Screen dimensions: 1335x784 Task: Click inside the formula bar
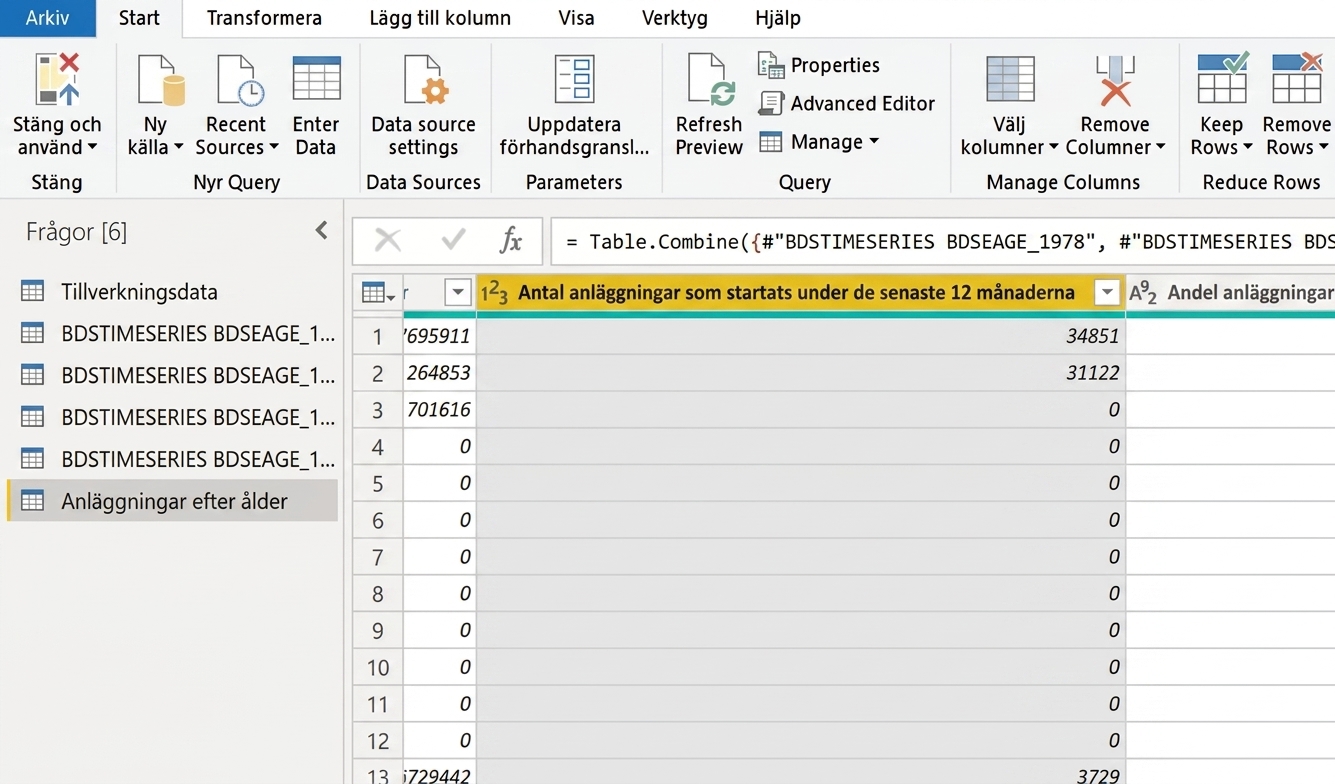click(942, 241)
